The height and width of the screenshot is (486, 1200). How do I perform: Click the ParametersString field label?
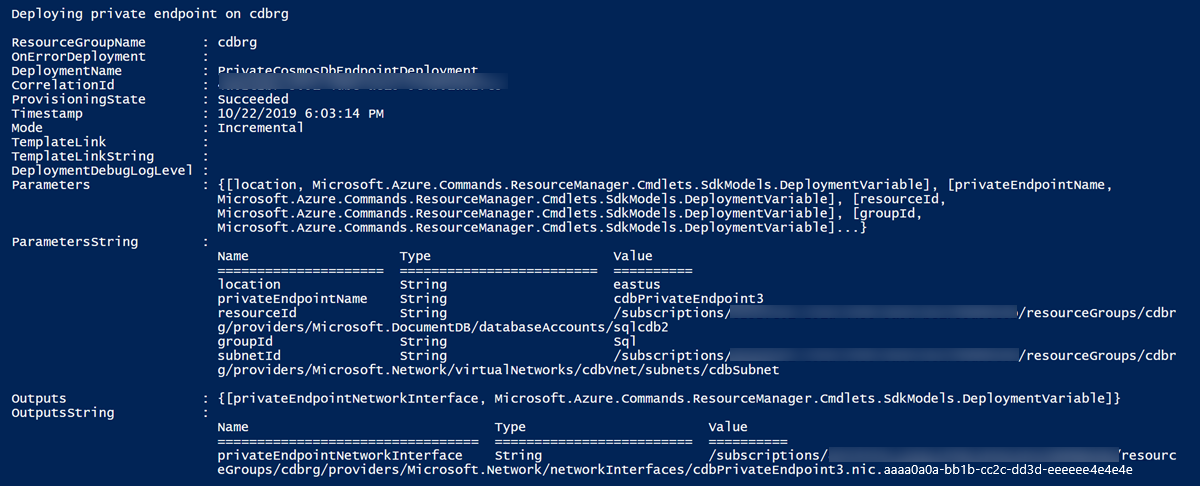[75, 242]
